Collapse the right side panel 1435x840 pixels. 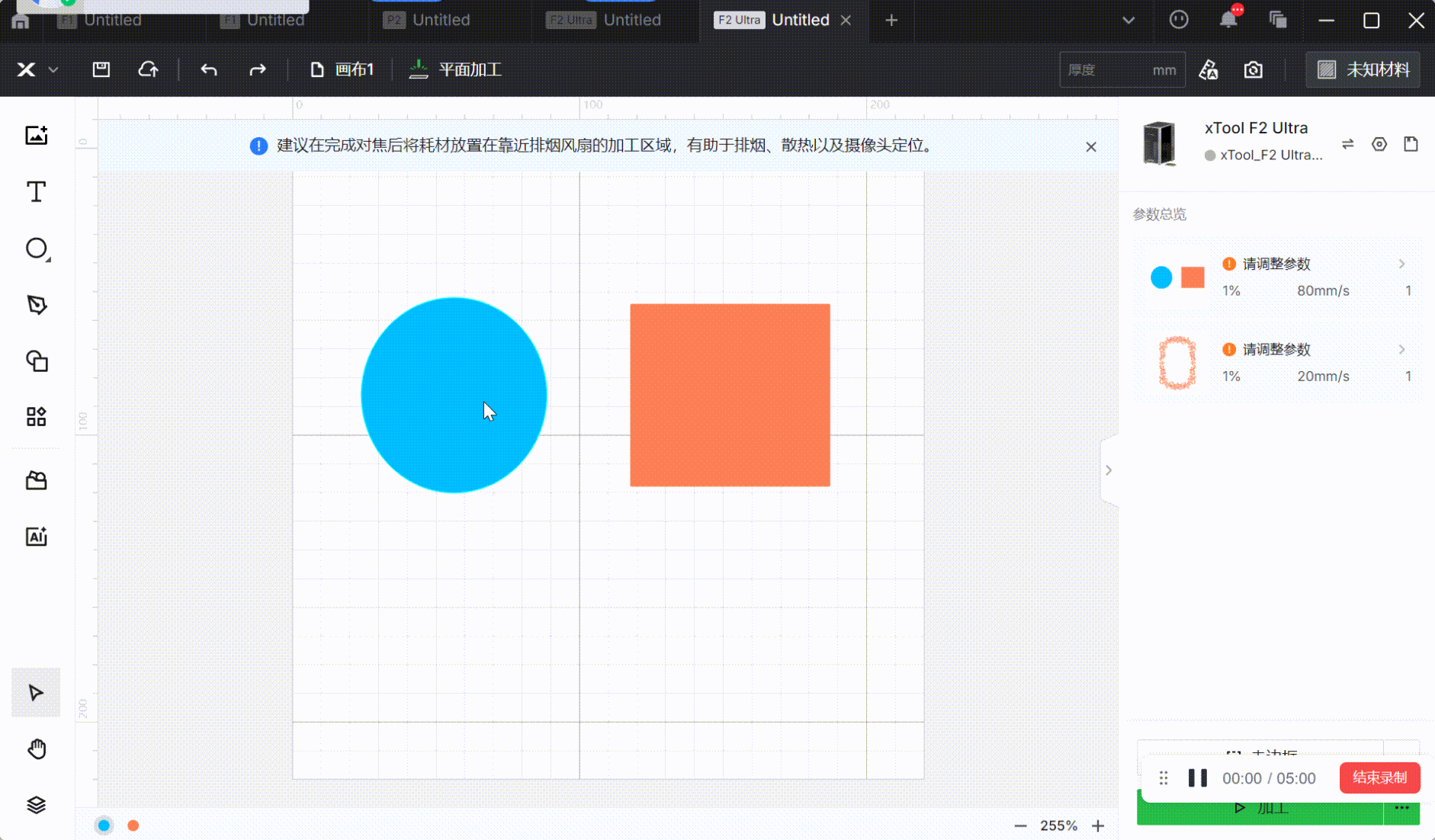pyautogui.click(x=1109, y=470)
